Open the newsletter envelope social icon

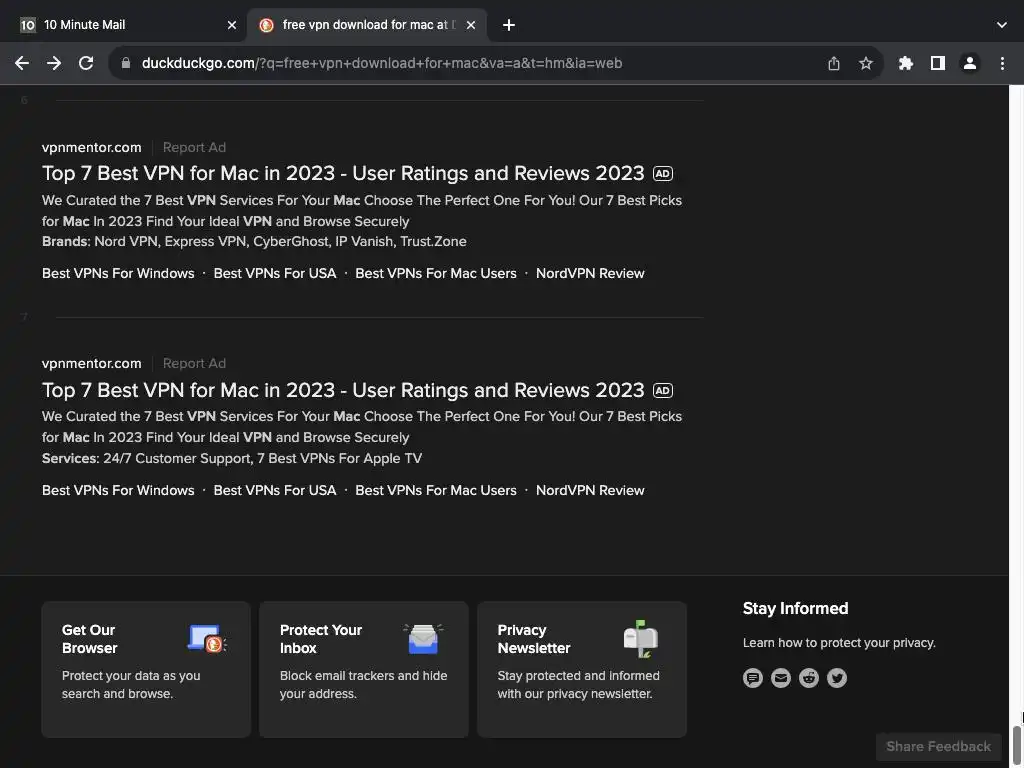pyautogui.click(x=781, y=678)
